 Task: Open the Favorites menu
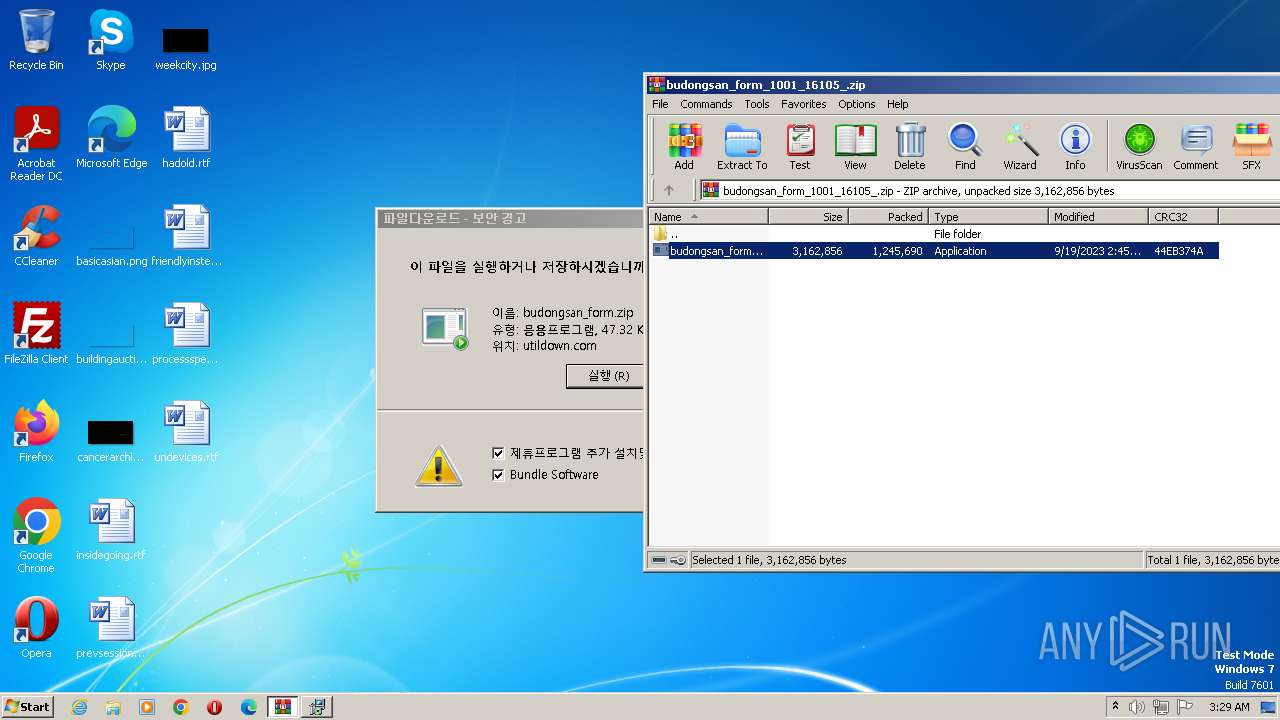pyautogui.click(x=804, y=104)
